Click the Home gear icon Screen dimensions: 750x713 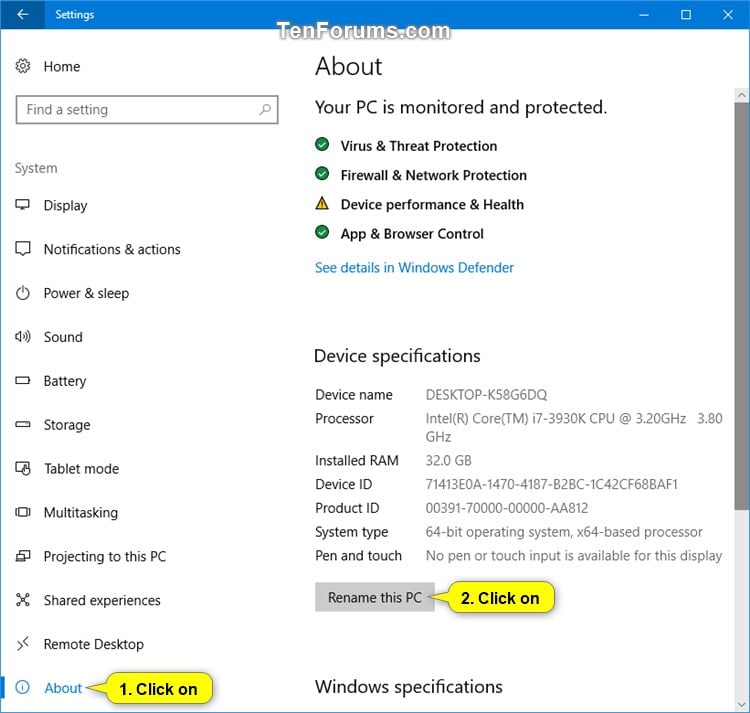click(x=22, y=66)
